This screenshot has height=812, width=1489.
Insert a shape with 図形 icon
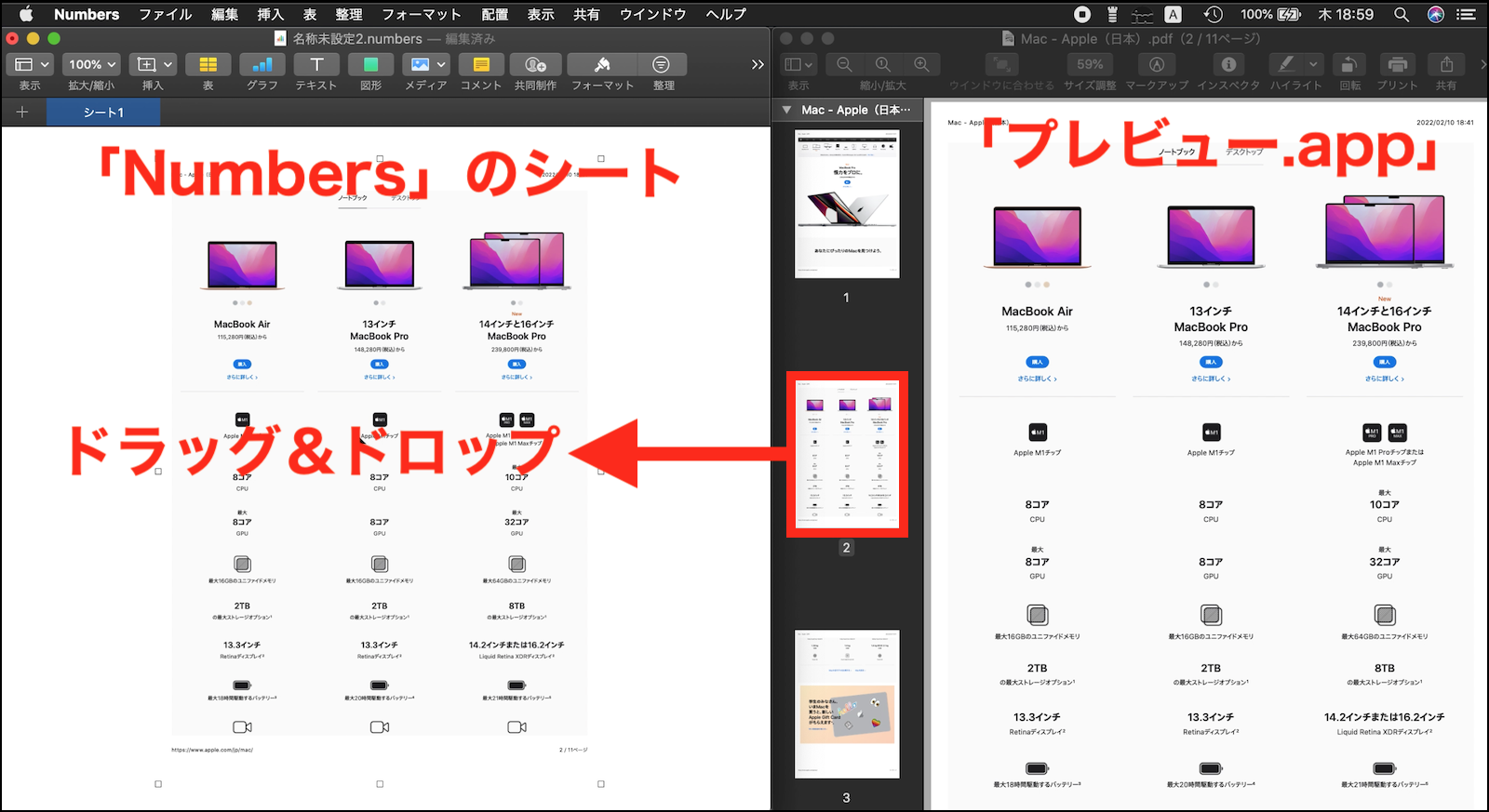point(370,64)
